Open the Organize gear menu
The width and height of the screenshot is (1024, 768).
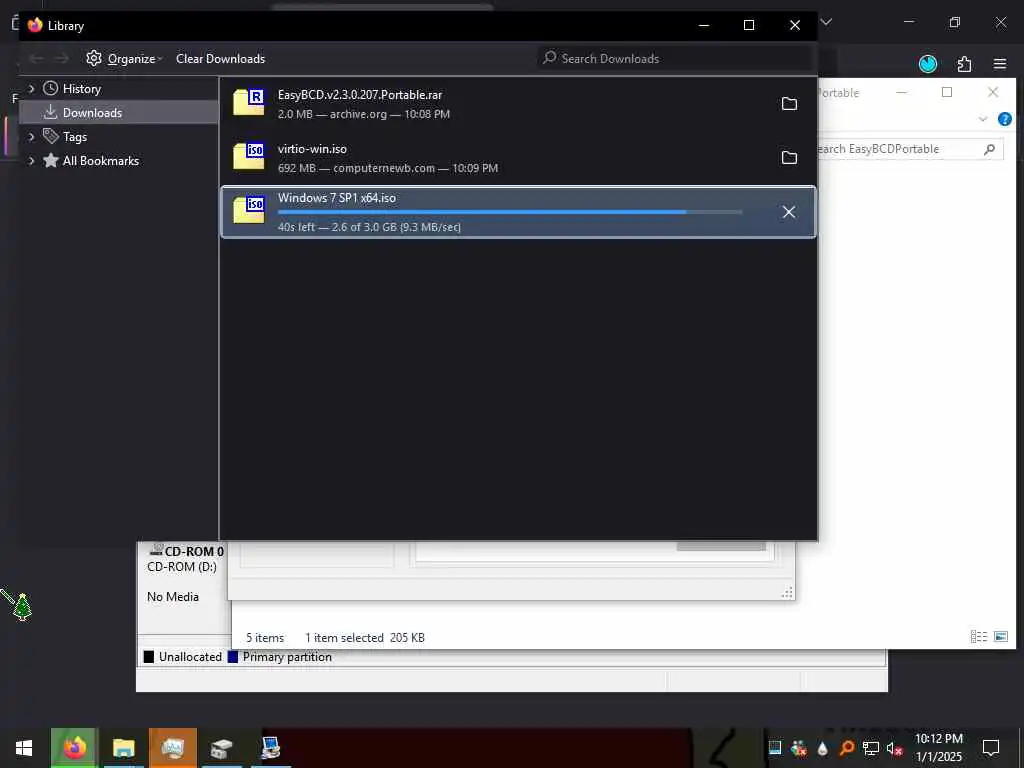point(124,59)
